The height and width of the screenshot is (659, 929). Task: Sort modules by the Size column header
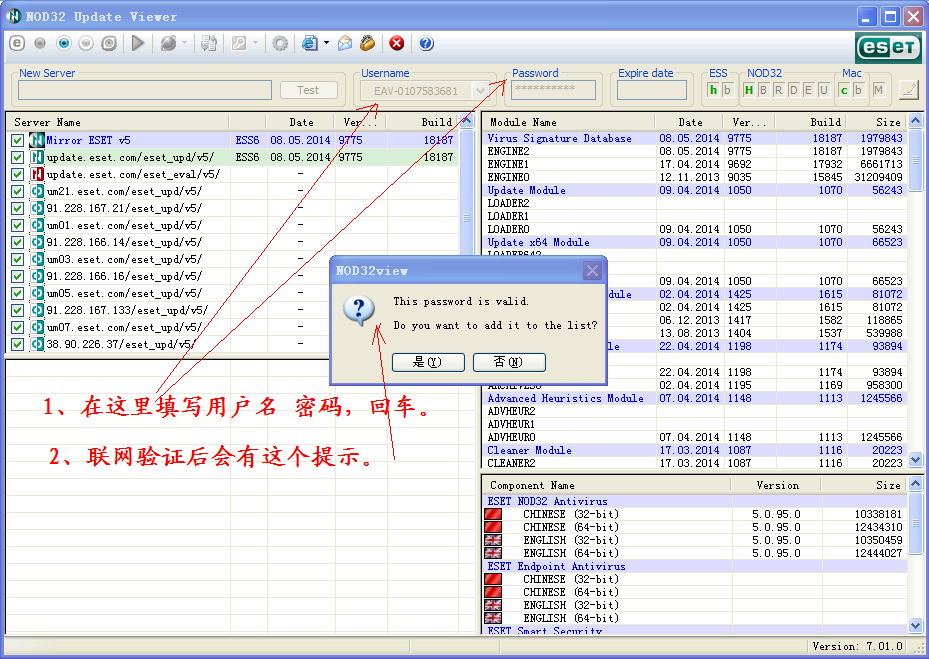point(876,122)
